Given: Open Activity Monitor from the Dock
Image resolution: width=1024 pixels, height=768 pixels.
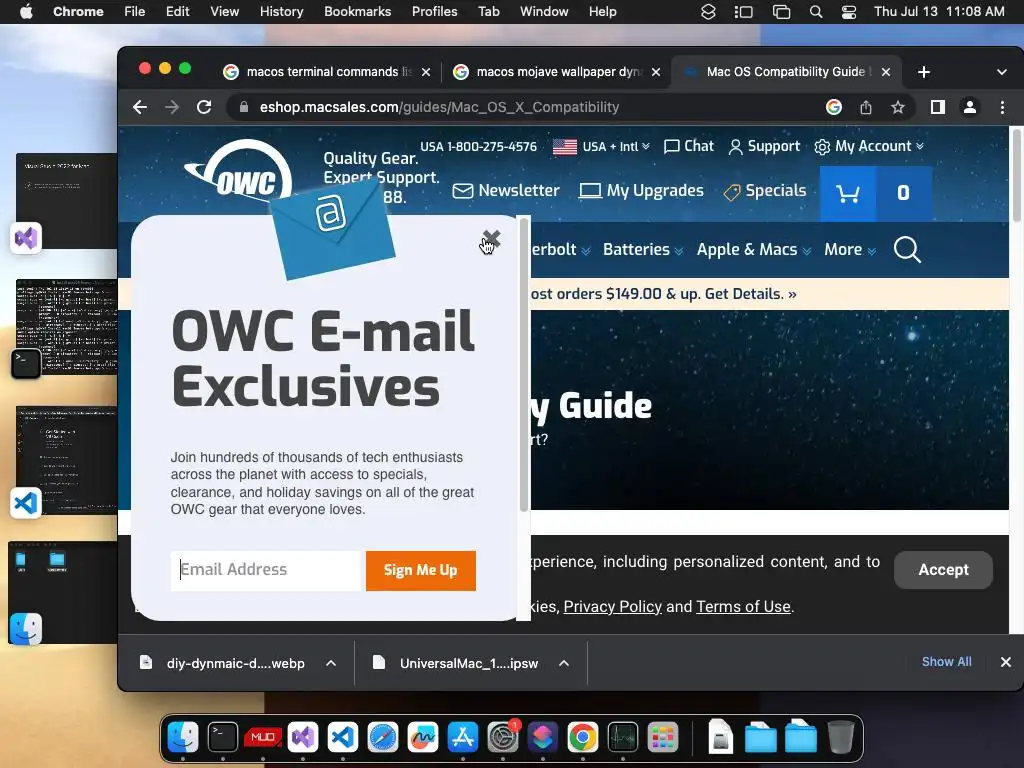Looking at the screenshot, I should pos(622,738).
